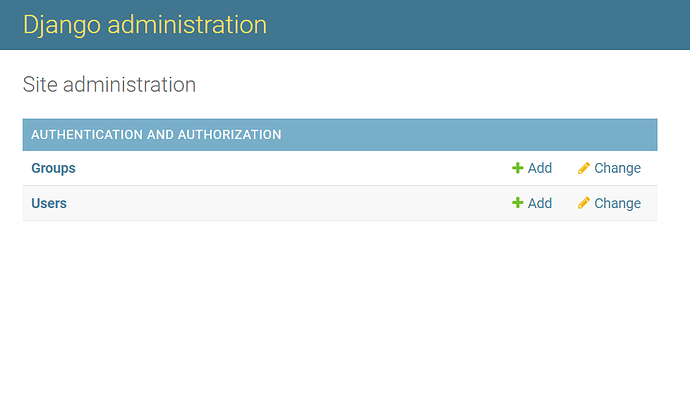Click the empty space in the Groups row

click(x=290, y=168)
